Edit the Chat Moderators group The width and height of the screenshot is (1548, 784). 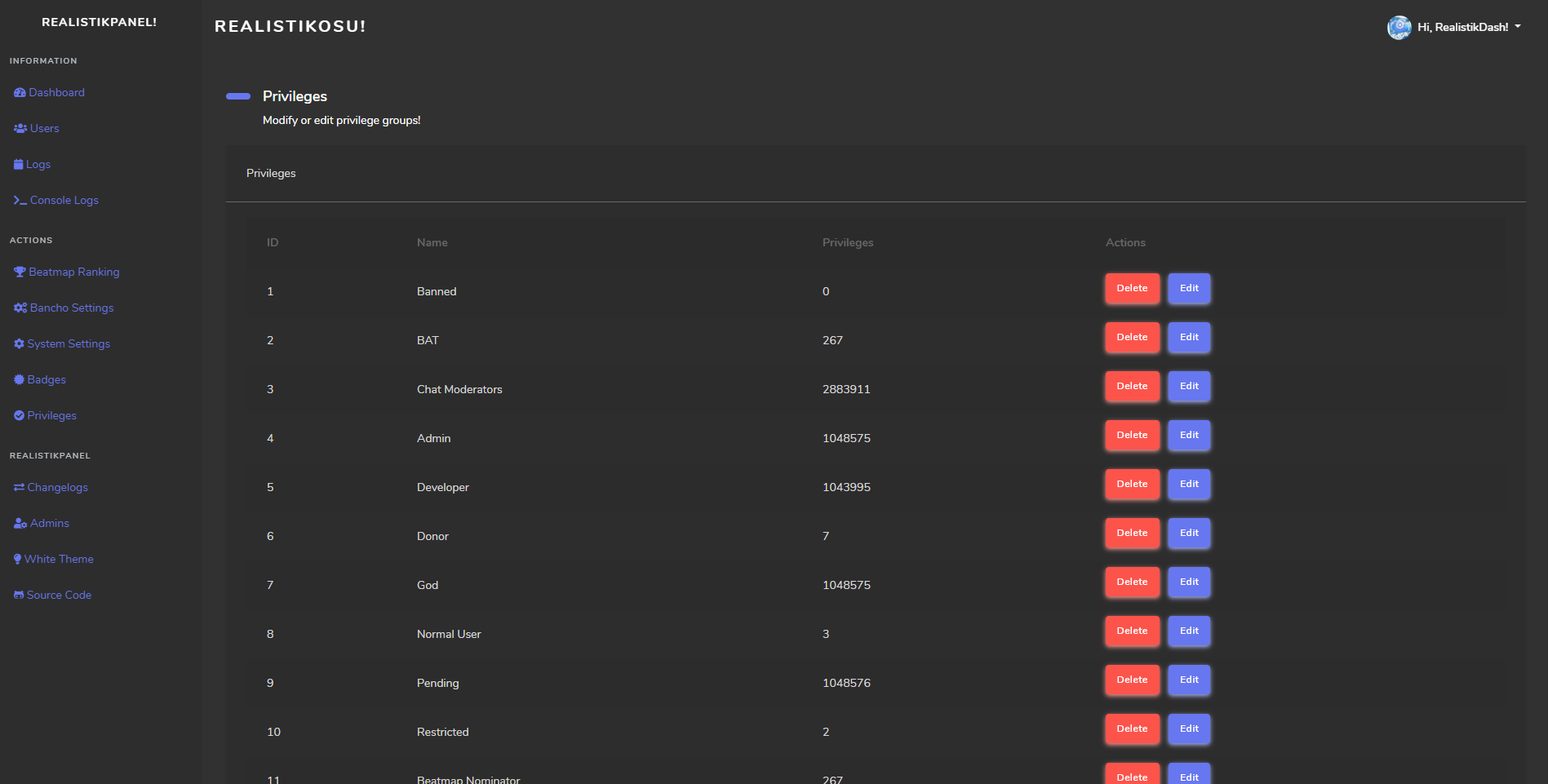click(1189, 387)
